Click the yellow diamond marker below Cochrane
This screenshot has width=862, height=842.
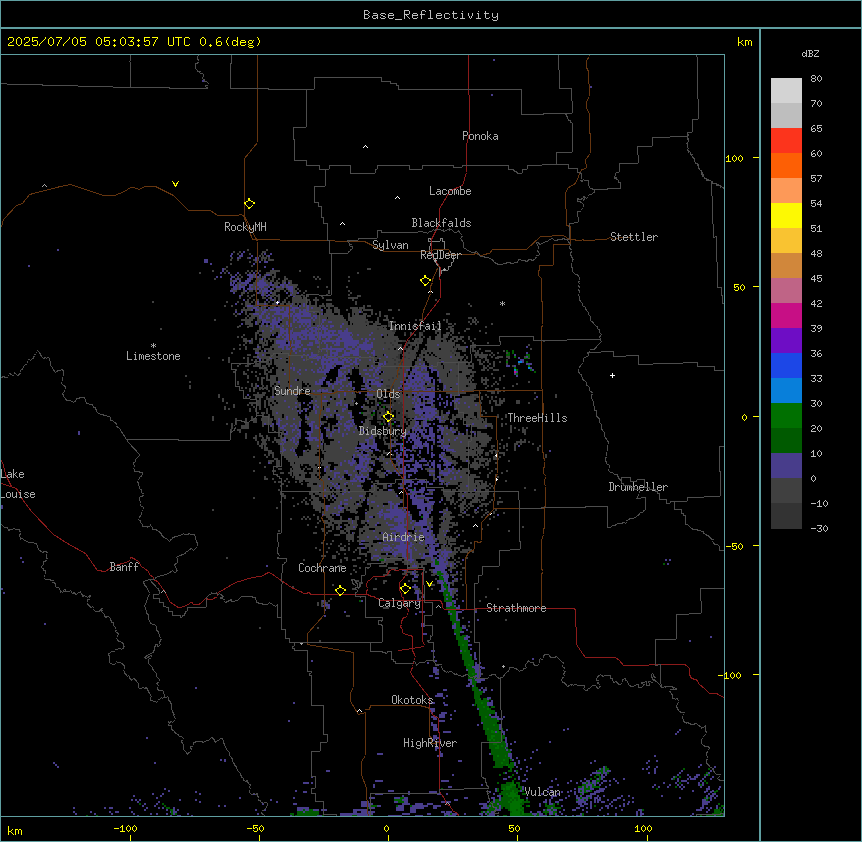(x=340, y=591)
